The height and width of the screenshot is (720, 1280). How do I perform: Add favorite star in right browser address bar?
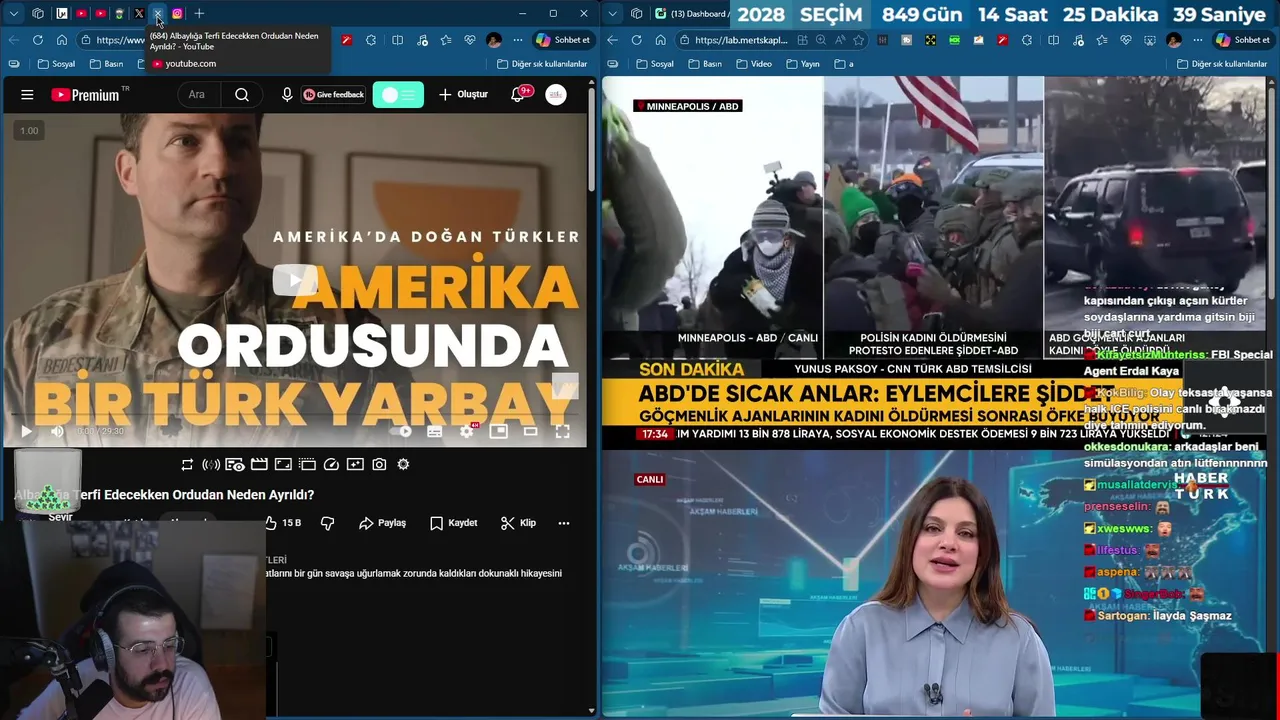[858, 40]
